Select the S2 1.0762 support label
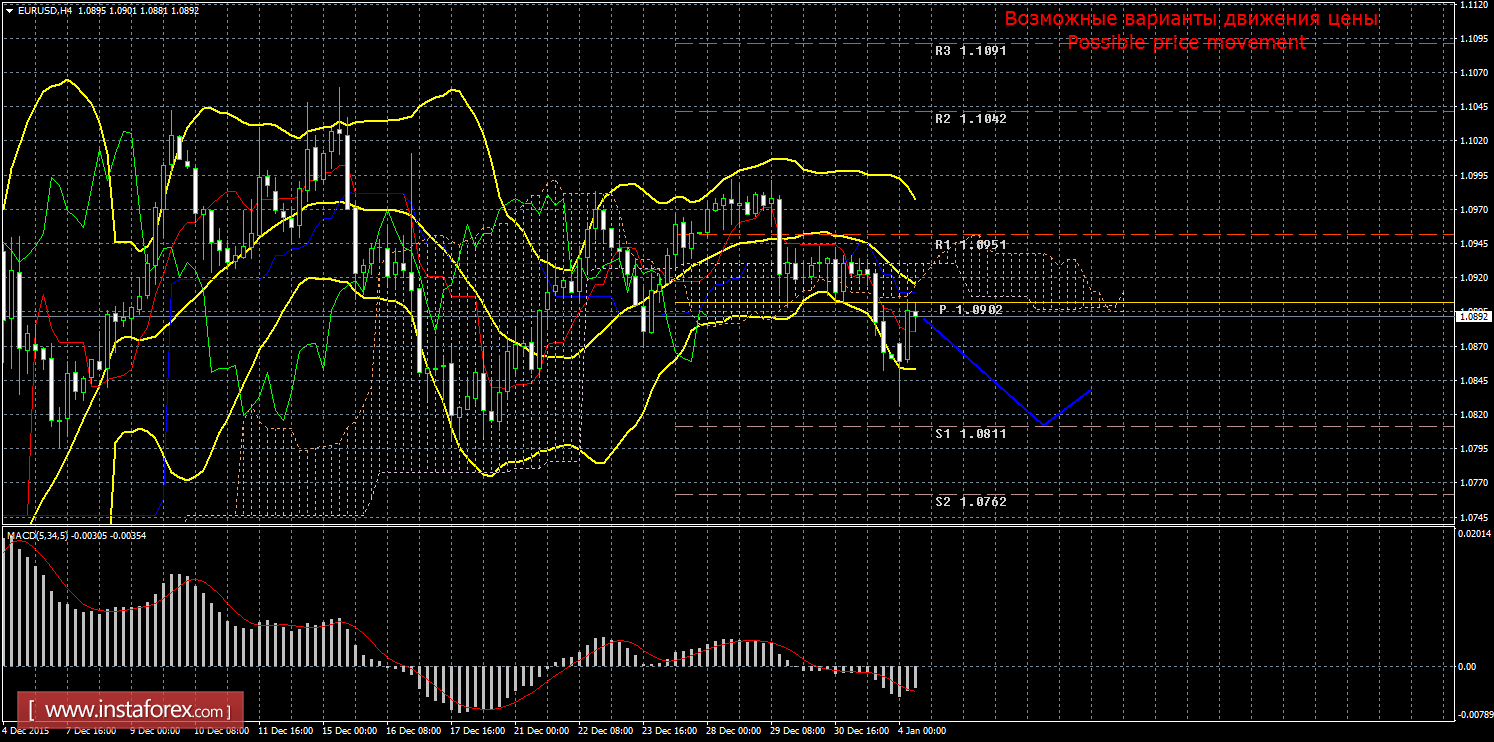Image resolution: width=1494 pixels, height=742 pixels. click(x=970, y=501)
